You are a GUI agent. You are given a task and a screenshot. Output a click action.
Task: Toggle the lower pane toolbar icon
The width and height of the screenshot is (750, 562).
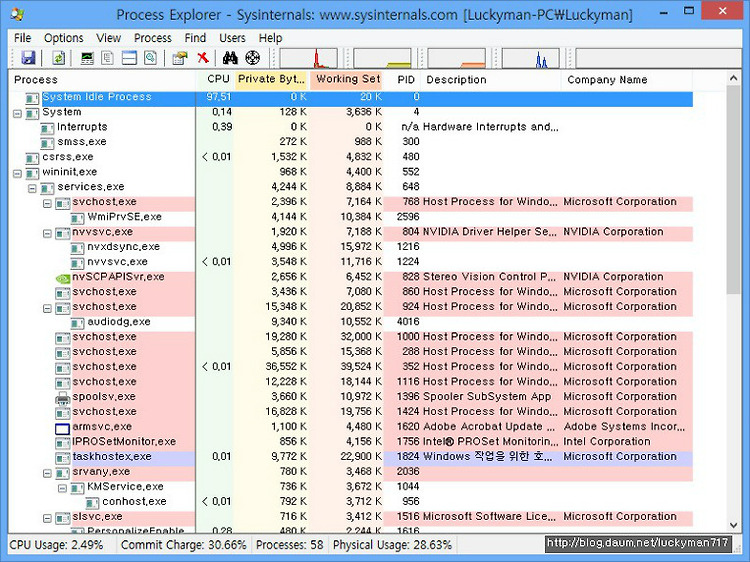129,58
